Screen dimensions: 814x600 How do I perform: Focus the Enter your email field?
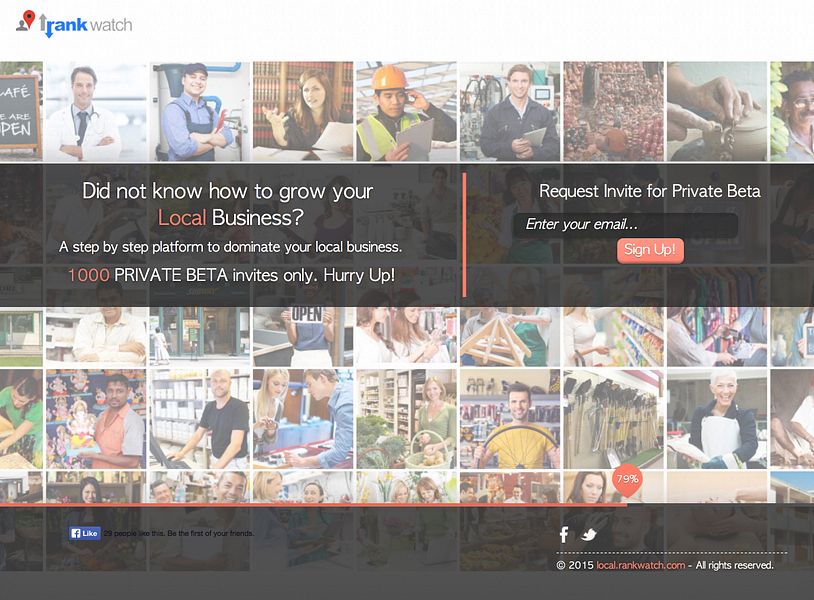626,225
